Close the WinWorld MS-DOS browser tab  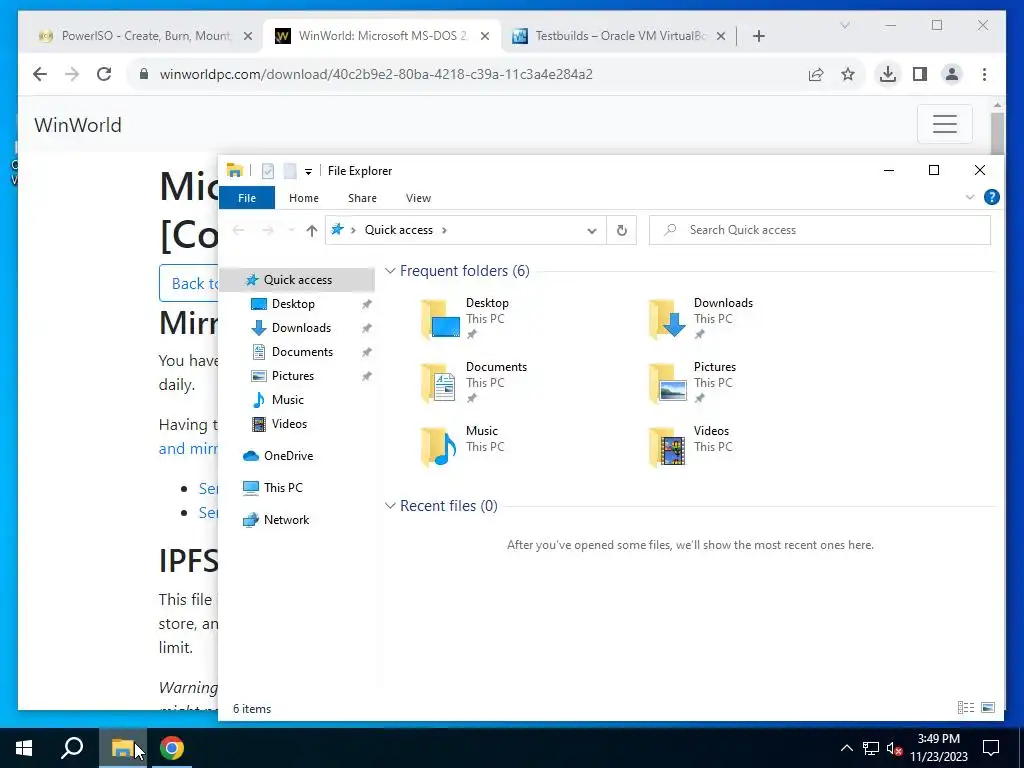click(485, 37)
